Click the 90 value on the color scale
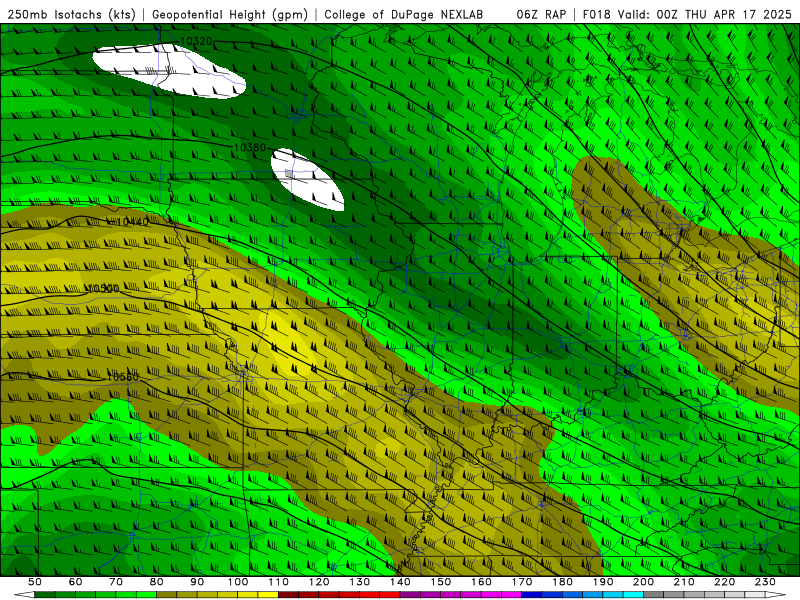This screenshot has height=600, width=800. pos(197,582)
